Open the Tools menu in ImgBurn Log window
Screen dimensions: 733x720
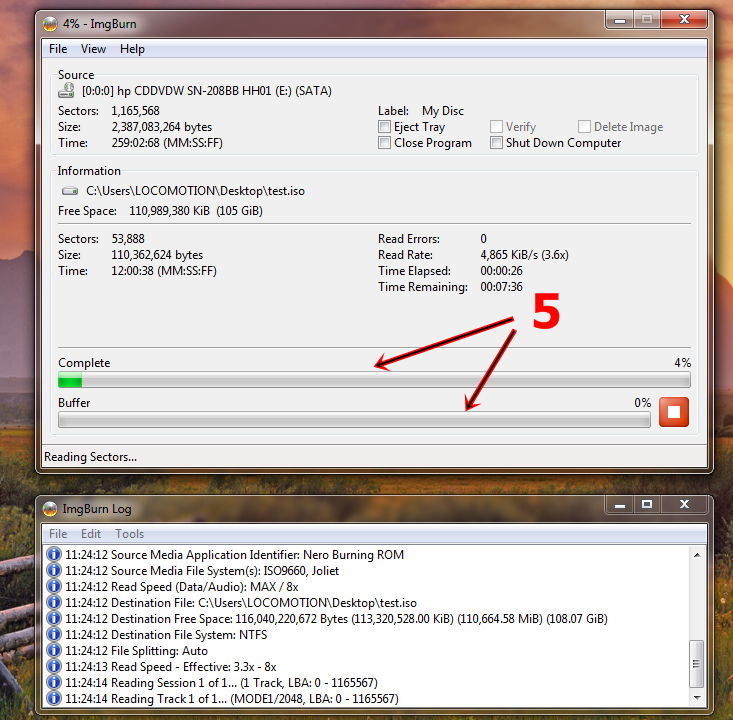coord(129,533)
